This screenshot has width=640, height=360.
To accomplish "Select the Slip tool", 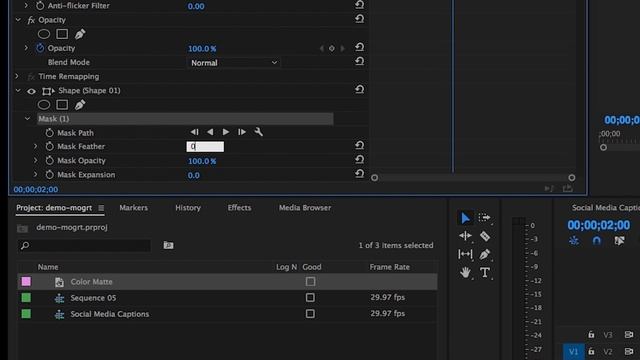I will [x=465, y=254].
